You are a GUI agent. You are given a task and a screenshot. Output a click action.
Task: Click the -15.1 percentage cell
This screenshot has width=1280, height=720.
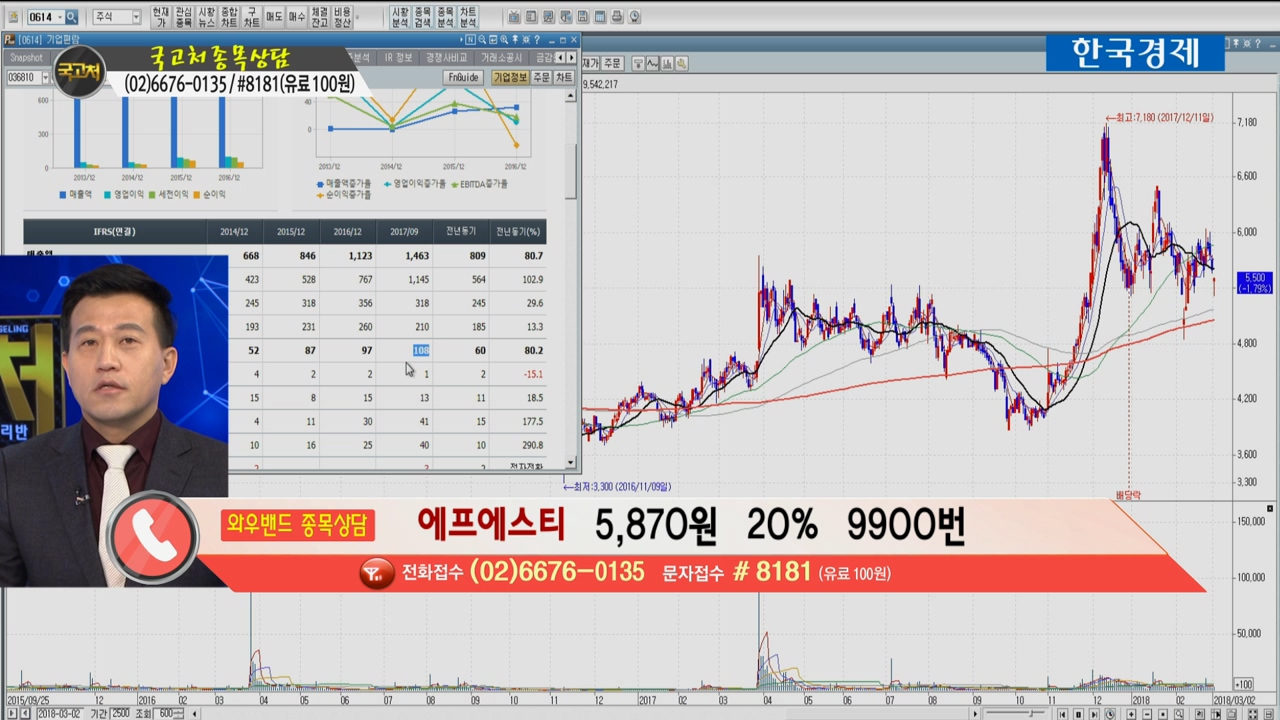coord(533,374)
